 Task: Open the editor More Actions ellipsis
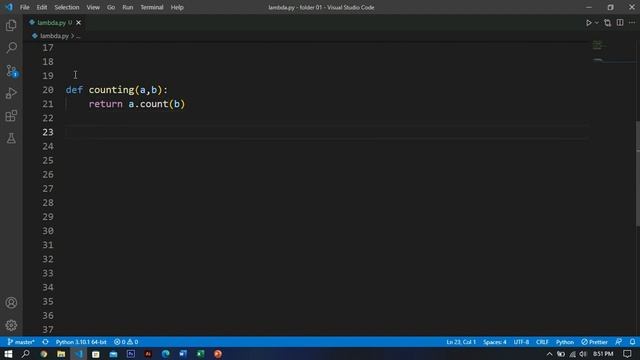point(632,23)
